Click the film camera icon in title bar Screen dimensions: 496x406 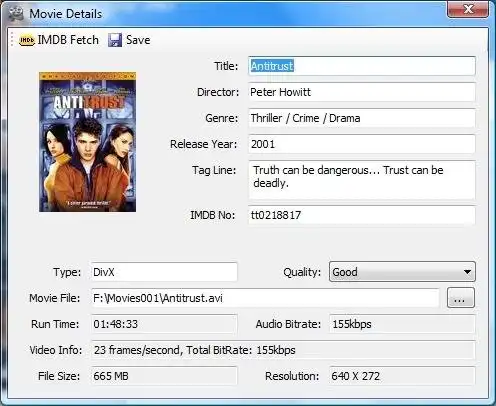(x=16, y=14)
